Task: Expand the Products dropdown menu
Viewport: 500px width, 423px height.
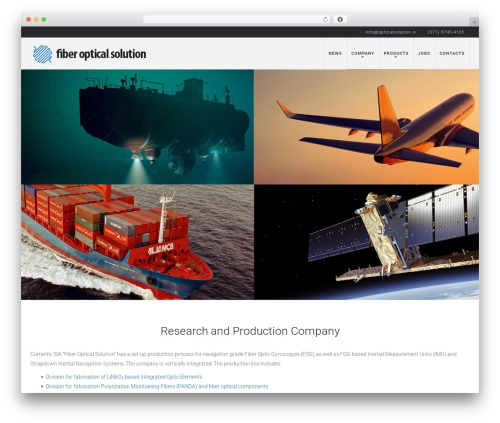Action: tap(396, 53)
